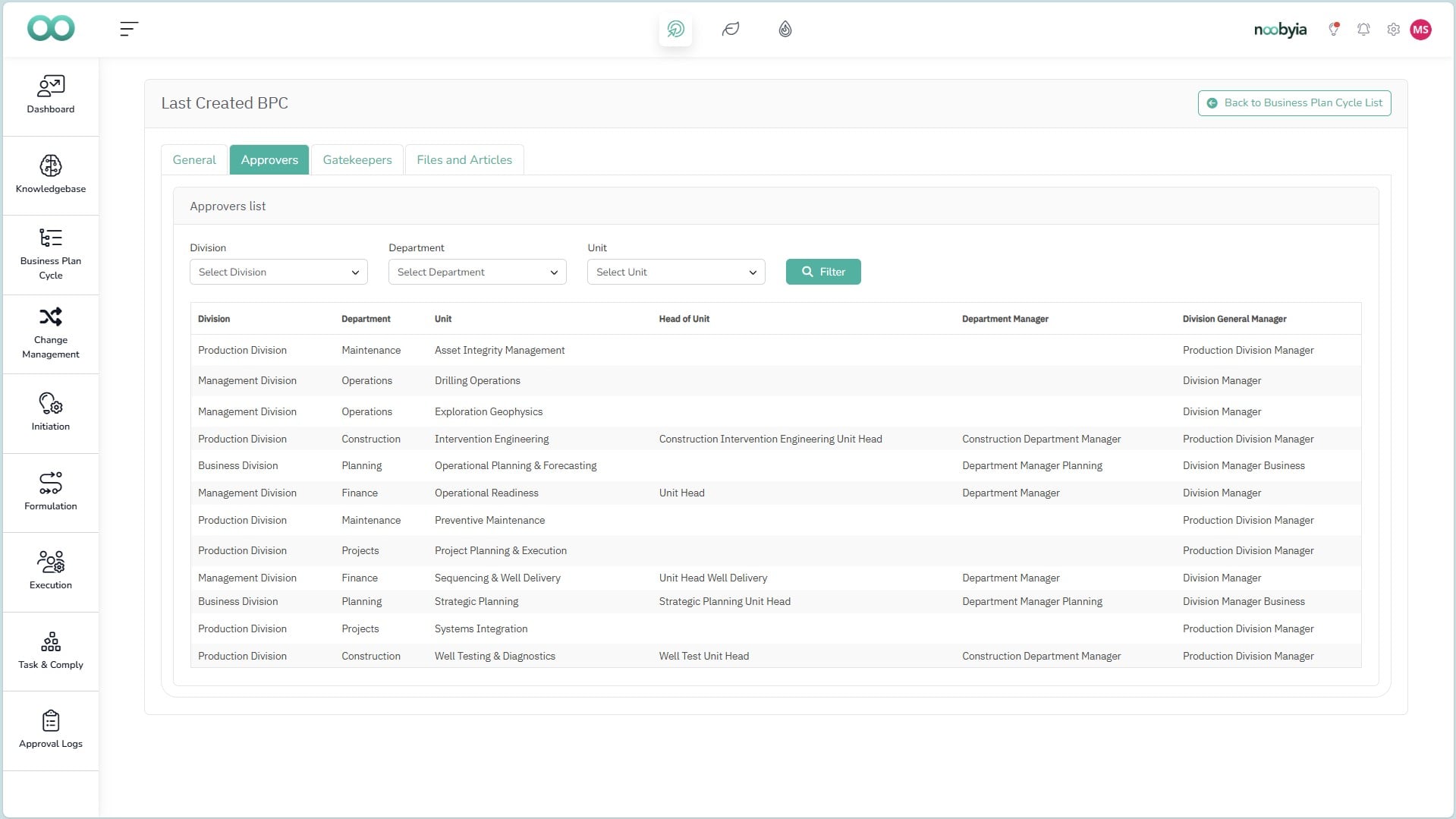
Task: Select the Systems Integration unit cell
Action: click(x=481, y=628)
